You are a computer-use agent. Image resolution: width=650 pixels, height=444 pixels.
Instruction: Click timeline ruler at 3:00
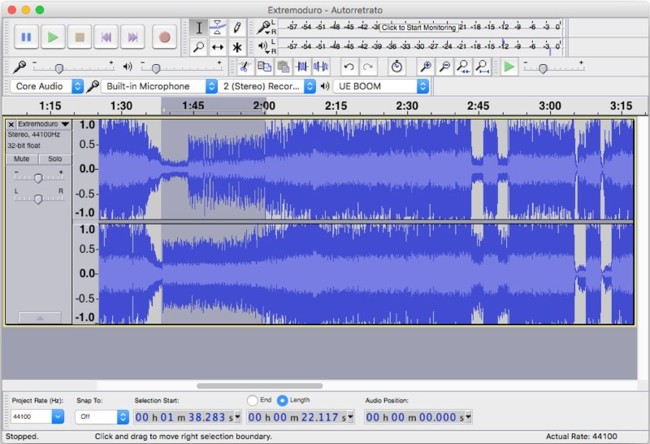click(550, 106)
